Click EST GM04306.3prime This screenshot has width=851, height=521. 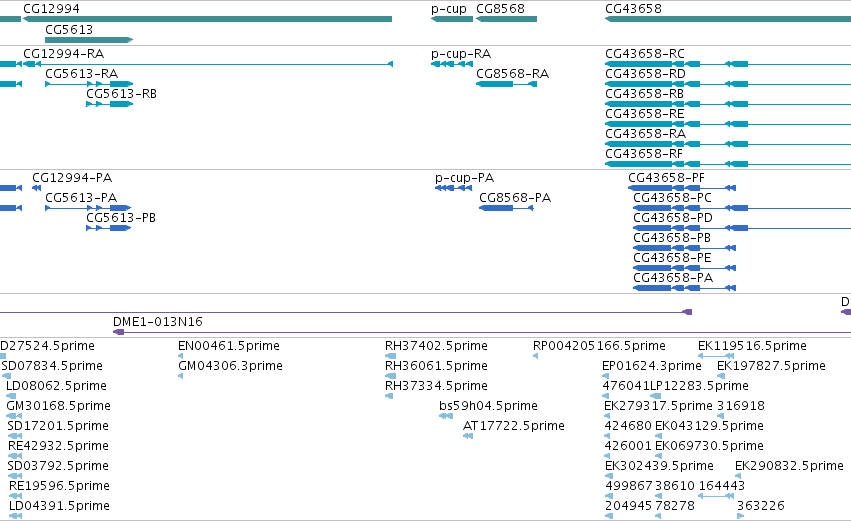tap(231, 366)
